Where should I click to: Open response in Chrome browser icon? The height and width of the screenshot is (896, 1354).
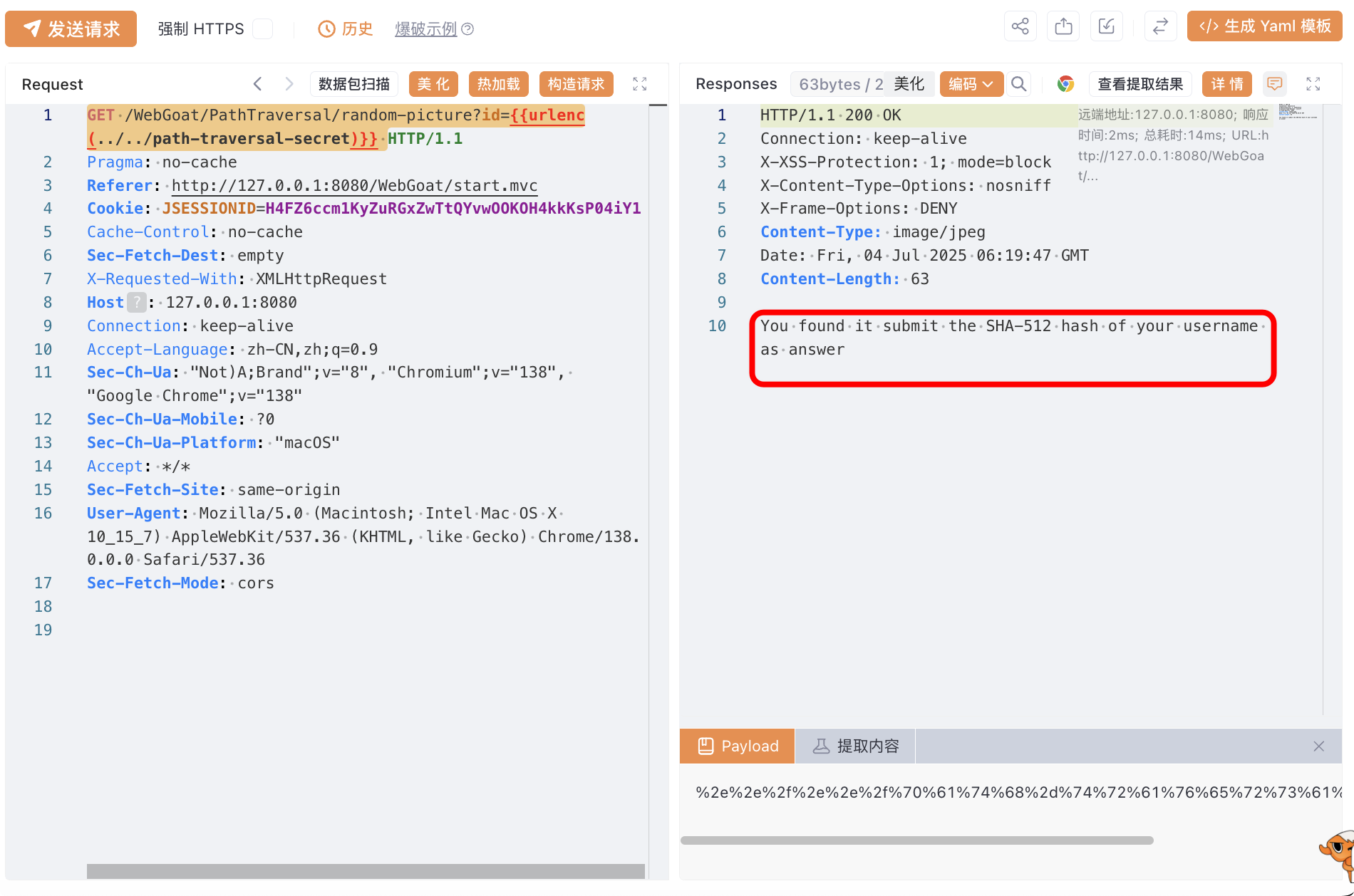pos(1065,84)
